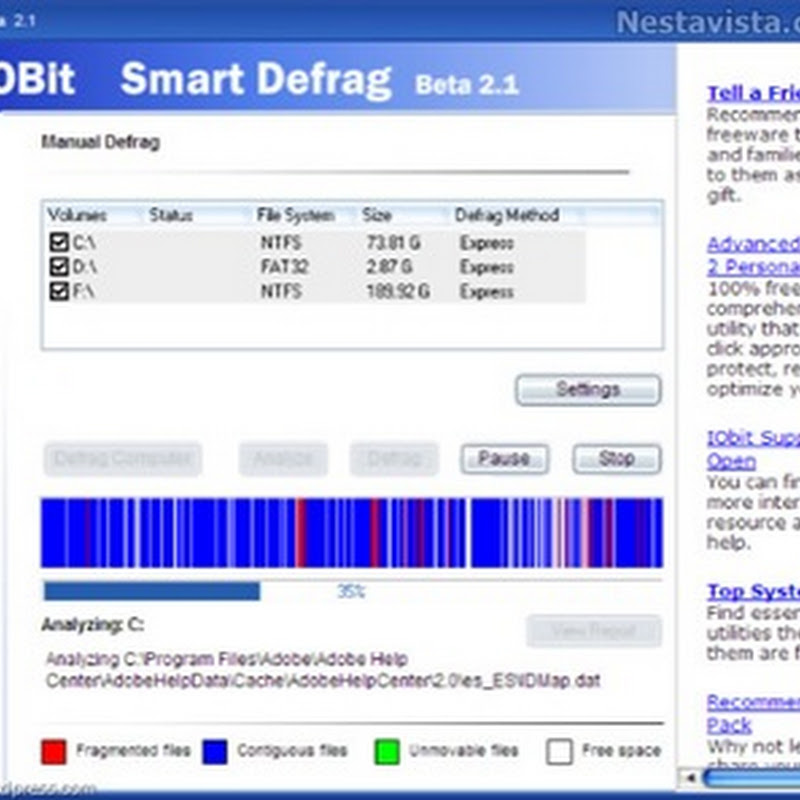Click the red Fragmented files swatch

click(54, 750)
